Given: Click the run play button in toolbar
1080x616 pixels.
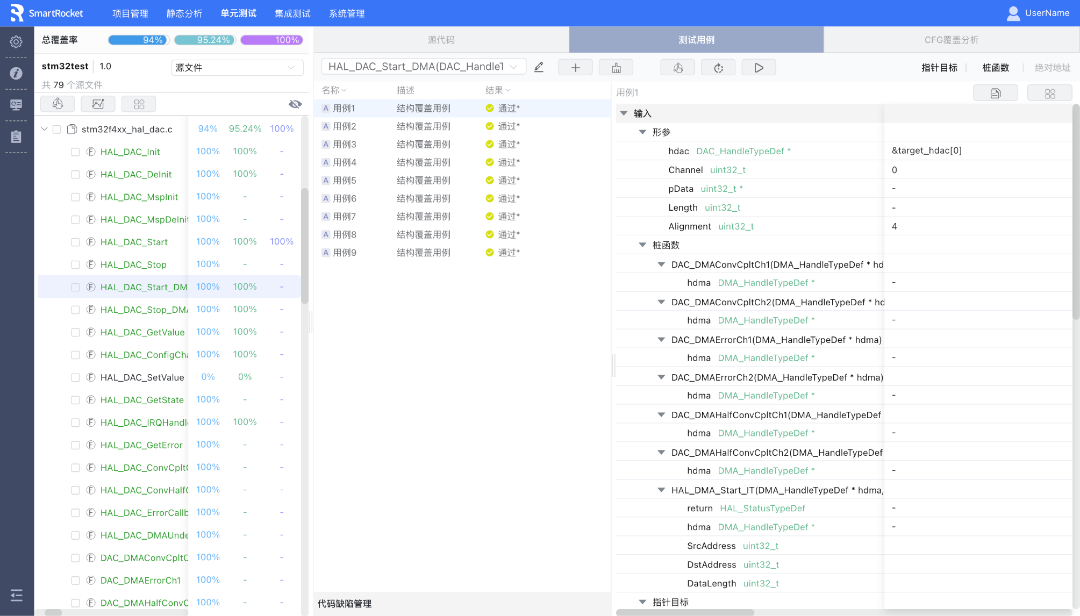Looking at the screenshot, I should pyautogui.click(x=759, y=67).
